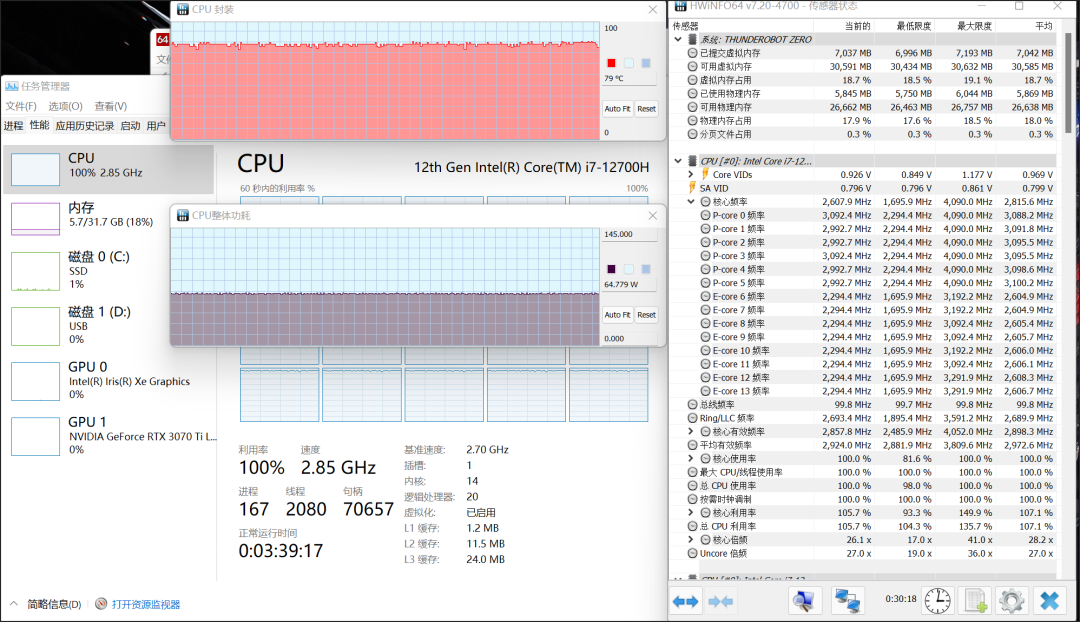Click the shrink-columns arrows icon in HWiNFO toolbar
This screenshot has height=622, width=1080.
(x=720, y=601)
